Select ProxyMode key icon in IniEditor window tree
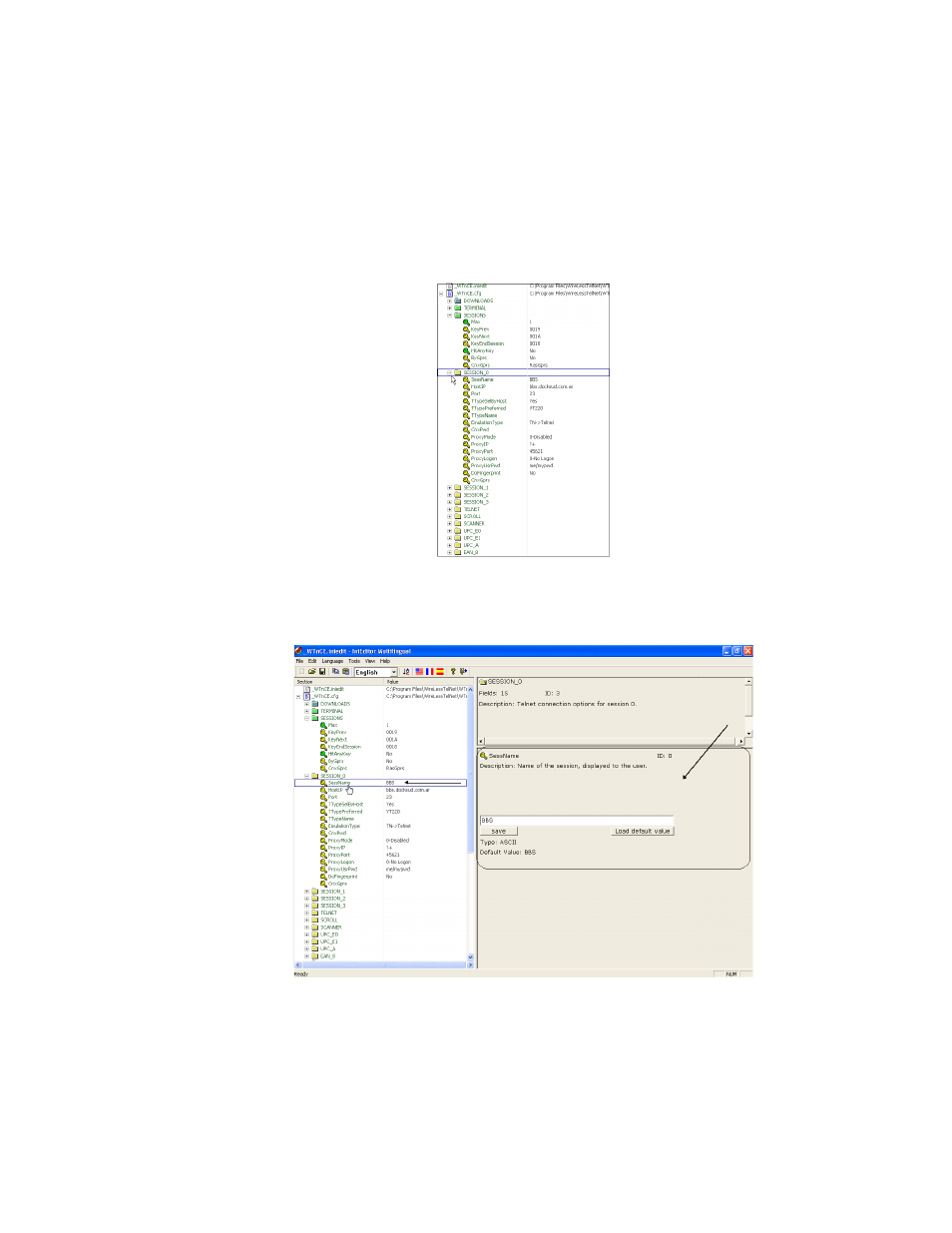The width and height of the screenshot is (952, 1233). 323,841
